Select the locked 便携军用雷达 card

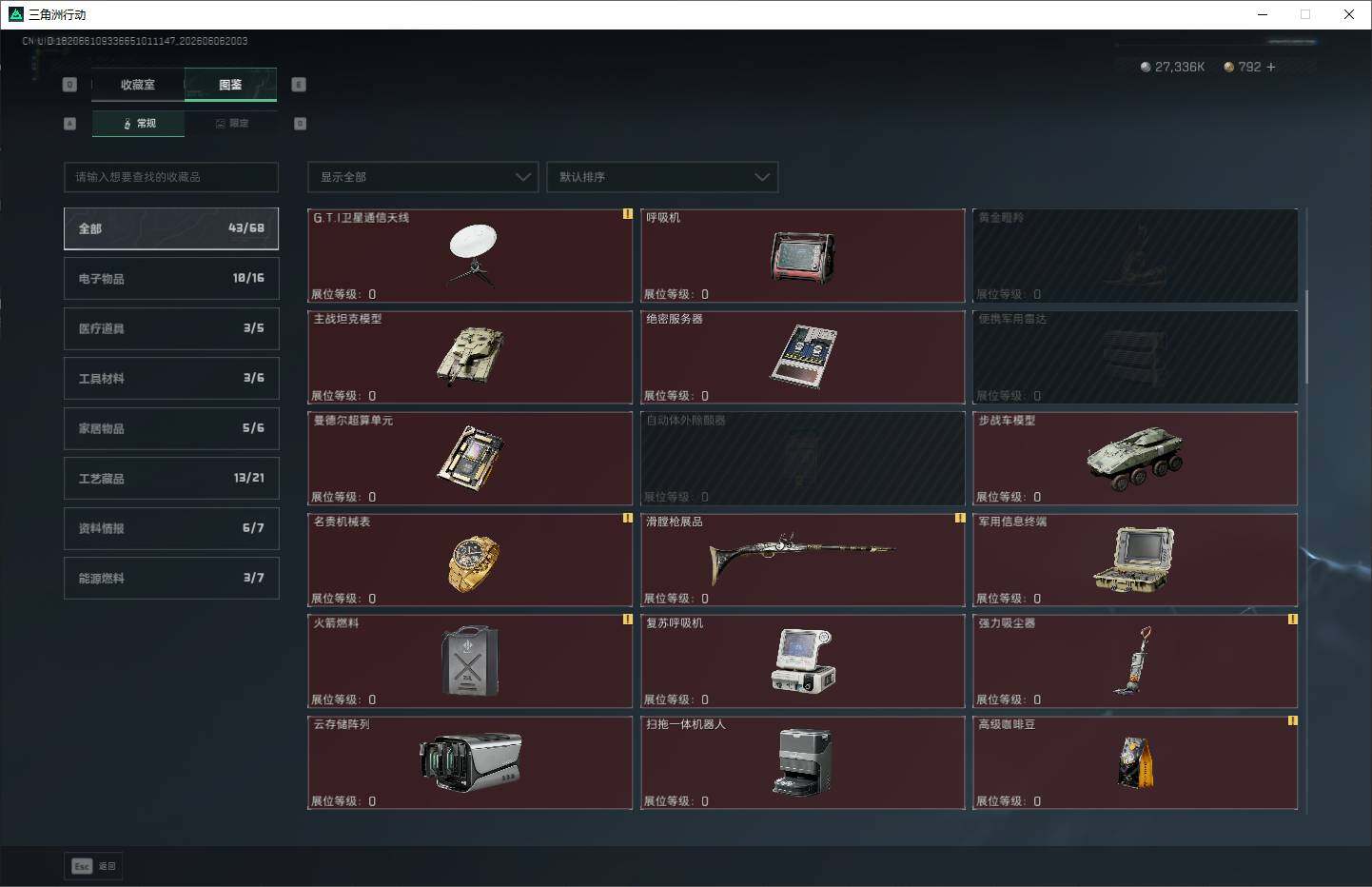(x=1135, y=357)
